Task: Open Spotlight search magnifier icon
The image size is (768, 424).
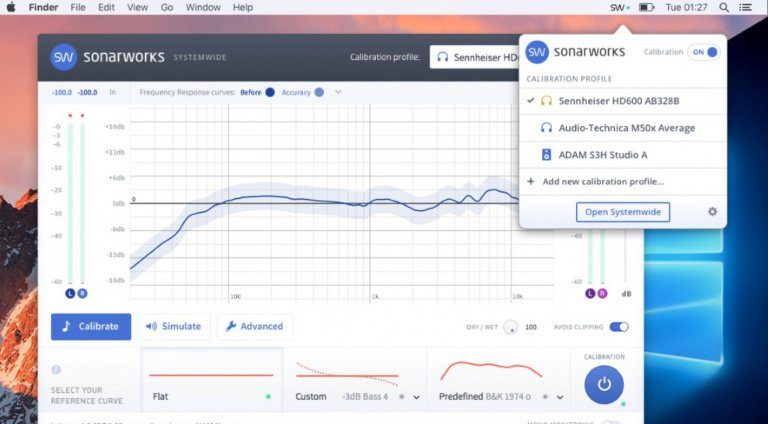Action: pos(724,7)
